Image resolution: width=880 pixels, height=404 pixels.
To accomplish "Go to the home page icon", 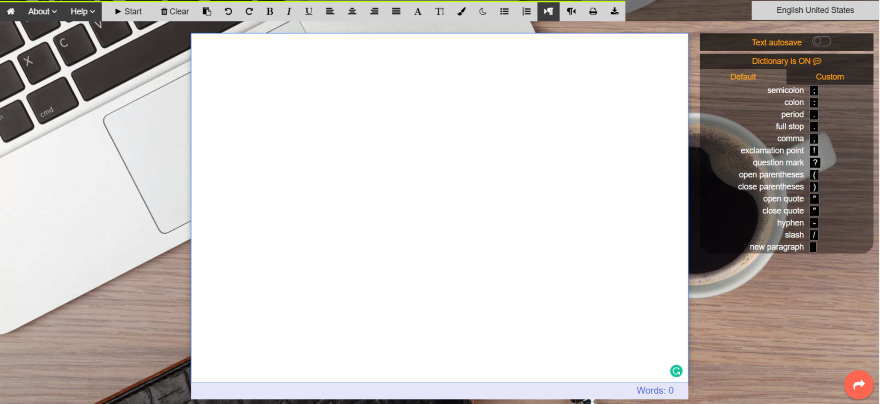I will point(11,11).
